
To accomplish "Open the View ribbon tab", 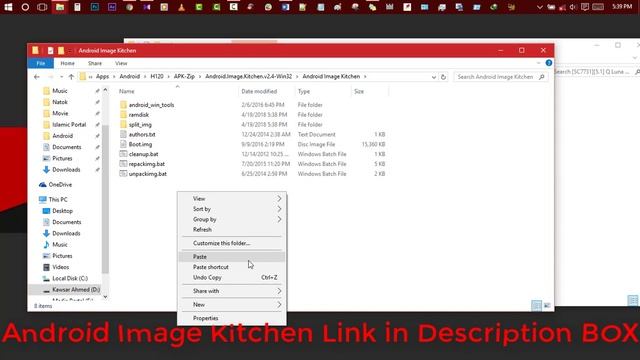I will tap(121, 63).
